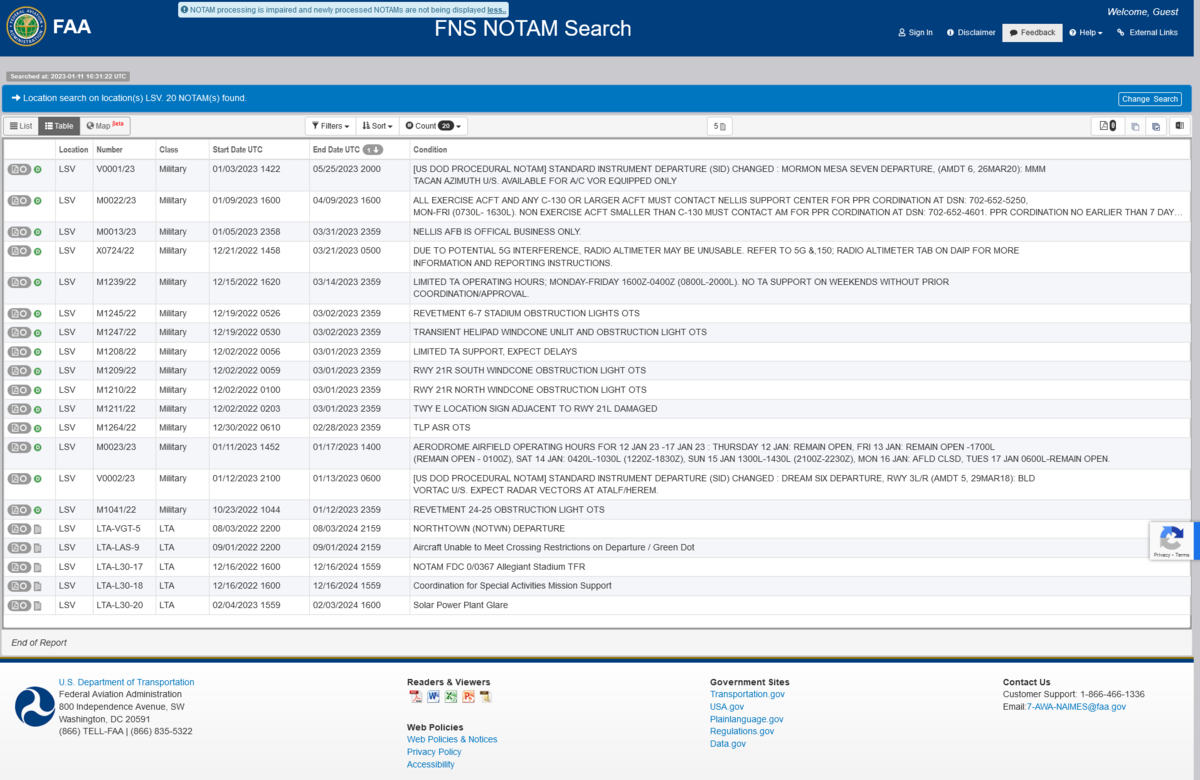Click the Change Search button
Screen dimensions: 1200x780
coord(1149,99)
